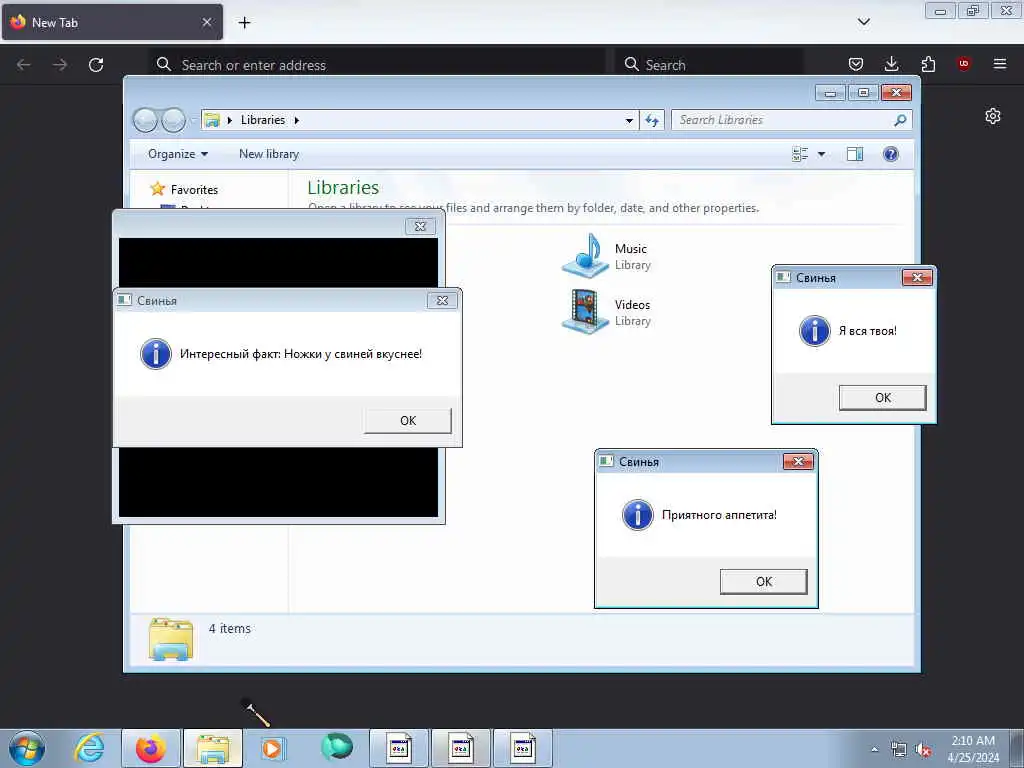Open the Firefox hamburger application menu
The height and width of the screenshot is (768, 1024).
coord(1000,64)
